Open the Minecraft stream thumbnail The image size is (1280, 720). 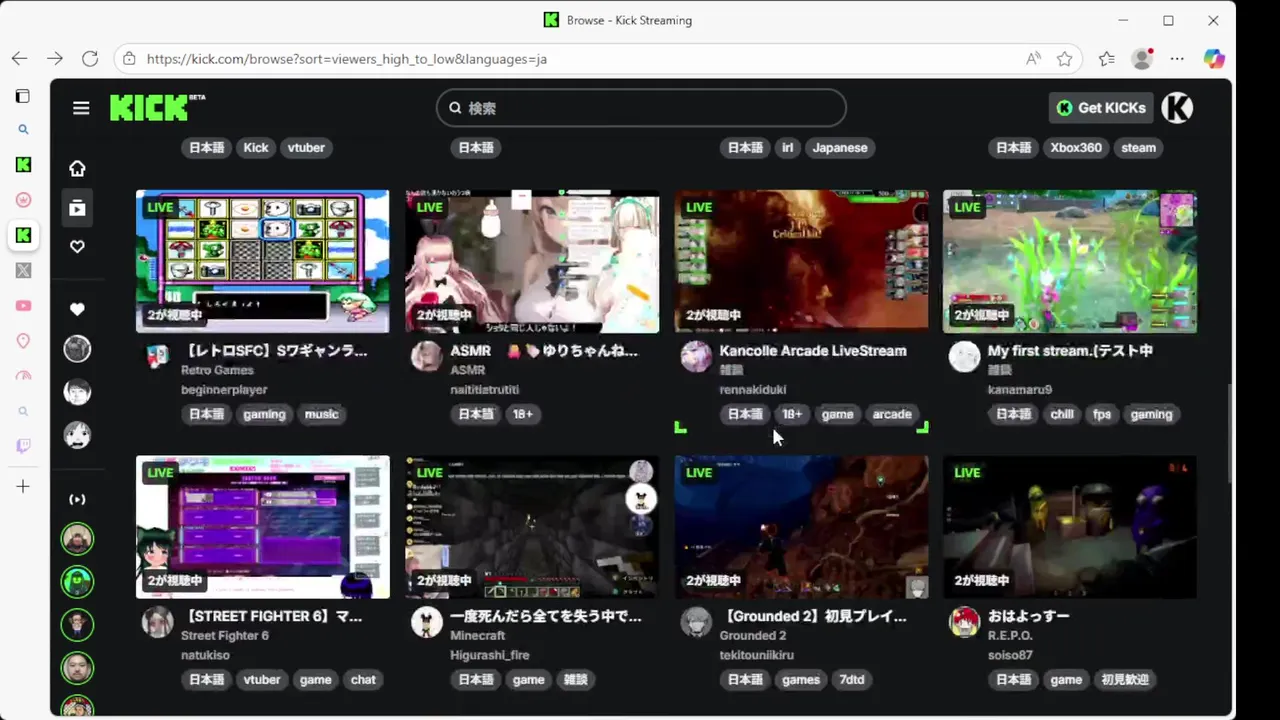(x=532, y=527)
